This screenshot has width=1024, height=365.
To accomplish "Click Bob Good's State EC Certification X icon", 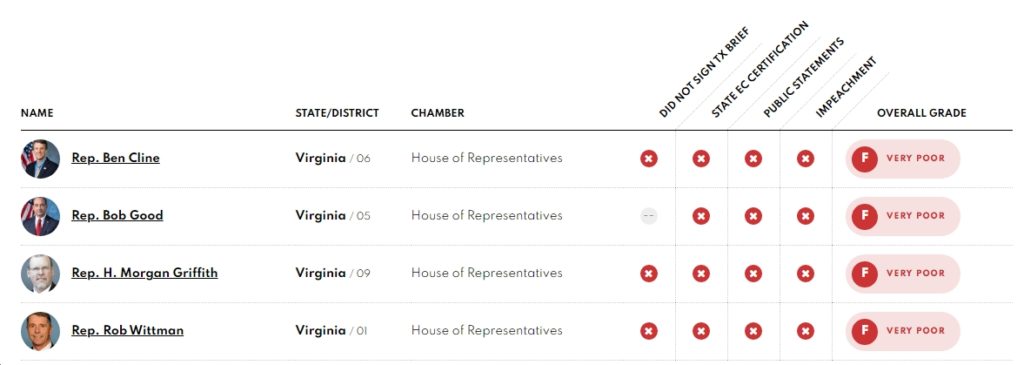I will tap(701, 216).
